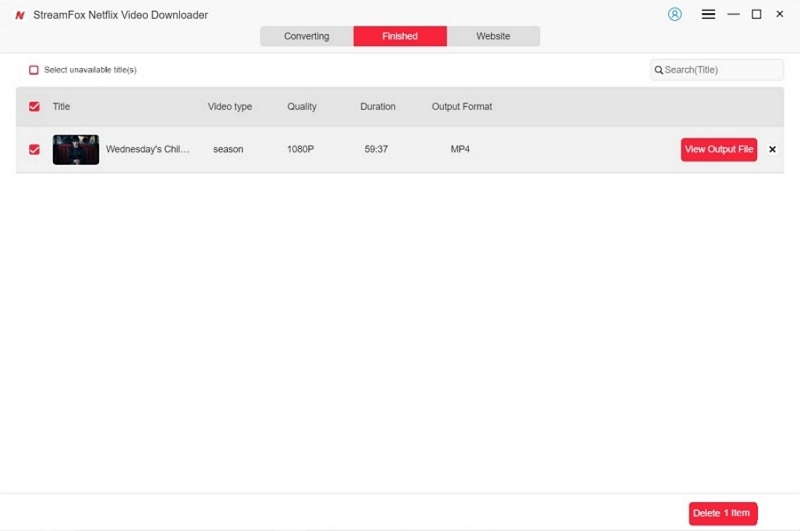Uncheck the select-all checkbox in the Title header

pyautogui.click(x=34, y=107)
